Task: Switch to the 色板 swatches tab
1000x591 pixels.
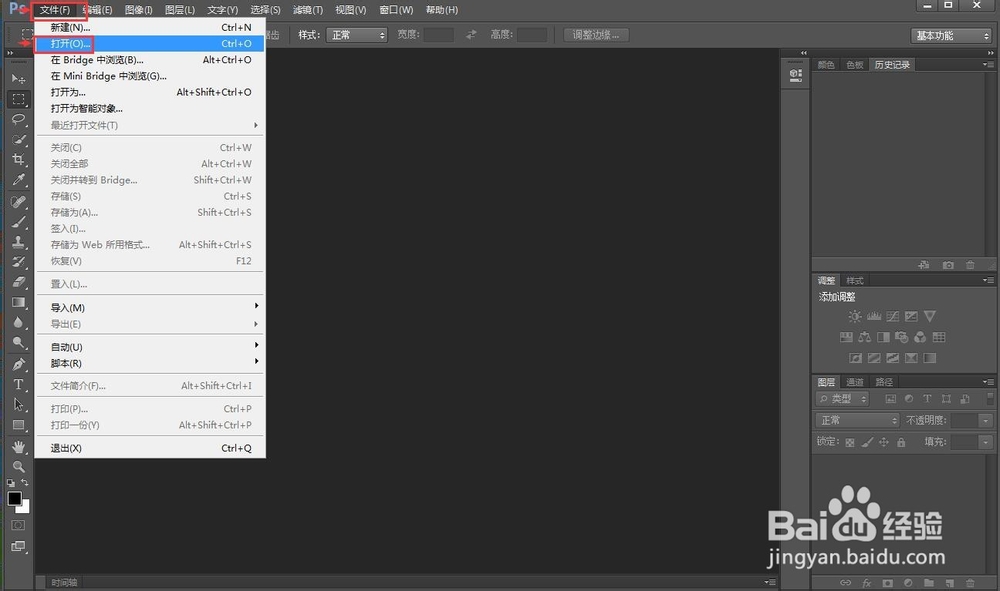Action: coord(855,65)
